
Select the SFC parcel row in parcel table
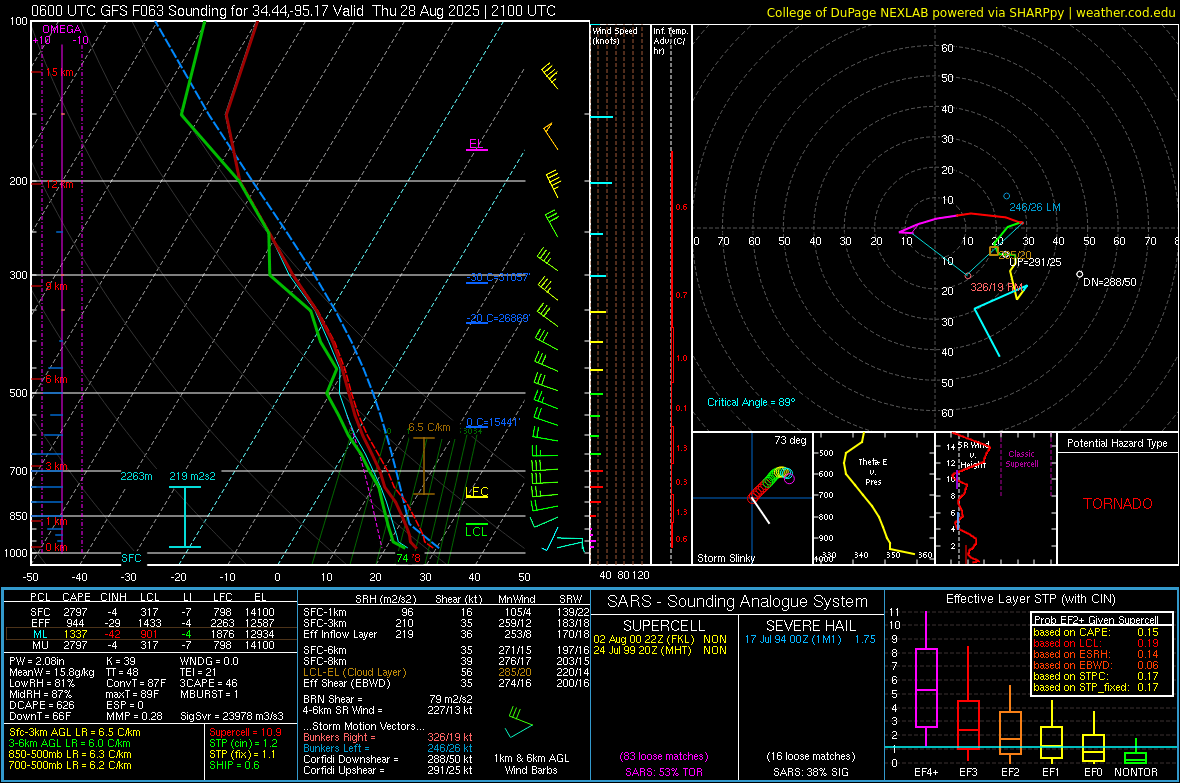(x=151, y=612)
